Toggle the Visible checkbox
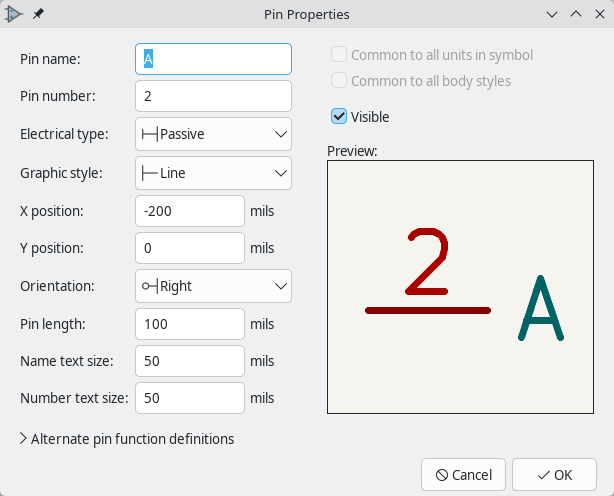This screenshot has width=614, height=496. pyautogui.click(x=340, y=117)
